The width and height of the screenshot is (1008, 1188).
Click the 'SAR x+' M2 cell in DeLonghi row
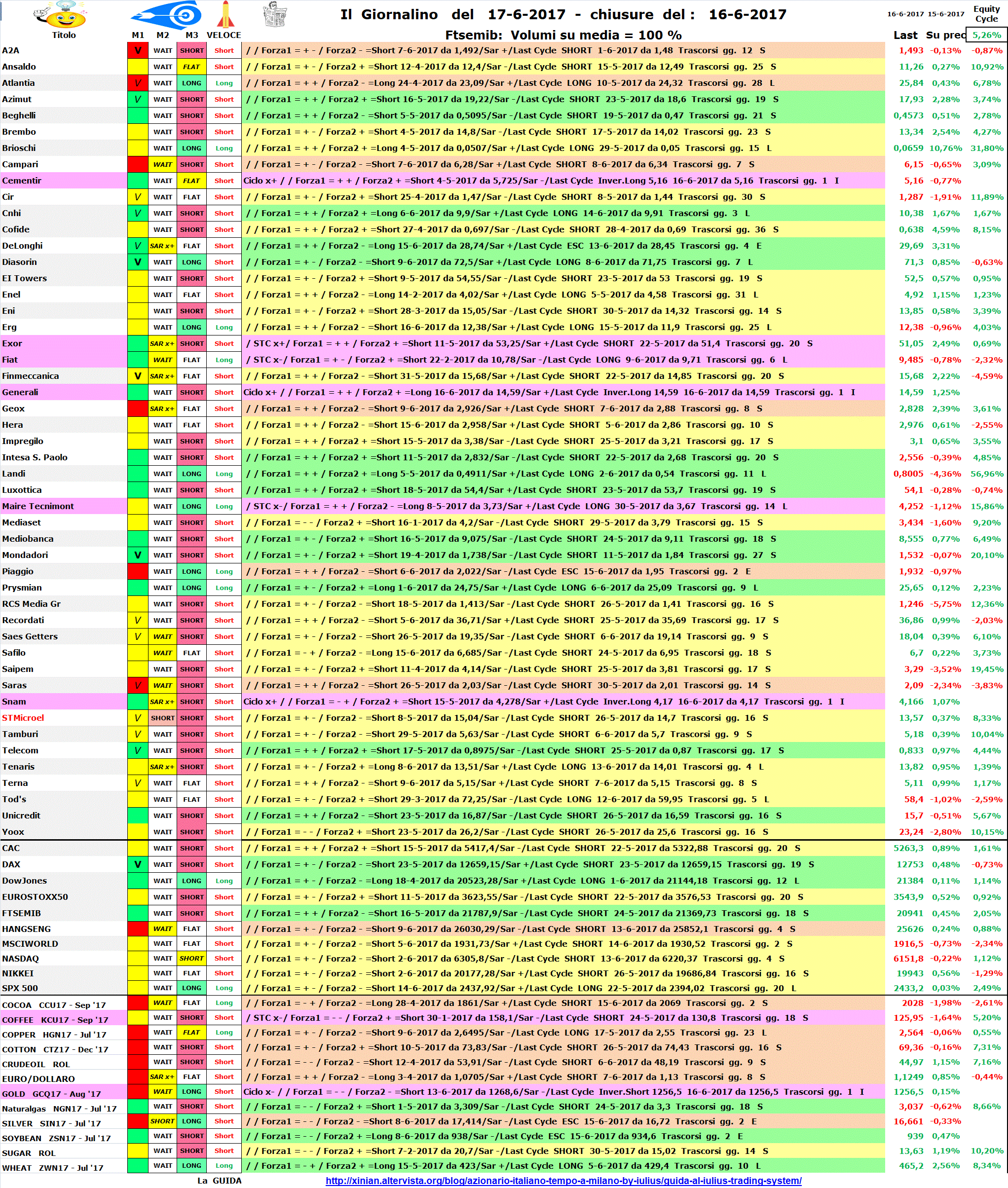(163, 246)
